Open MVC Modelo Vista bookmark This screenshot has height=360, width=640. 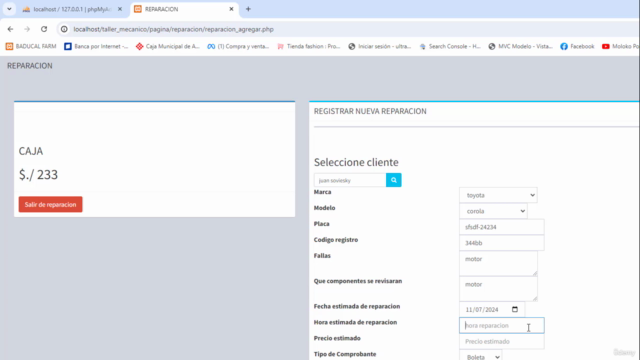tap(520, 47)
